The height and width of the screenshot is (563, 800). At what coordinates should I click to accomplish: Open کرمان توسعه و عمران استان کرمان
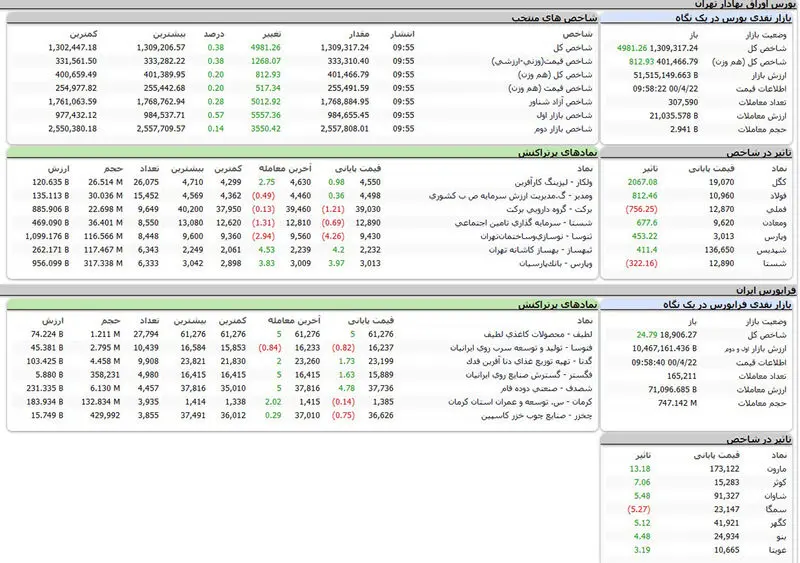coord(520,402)
